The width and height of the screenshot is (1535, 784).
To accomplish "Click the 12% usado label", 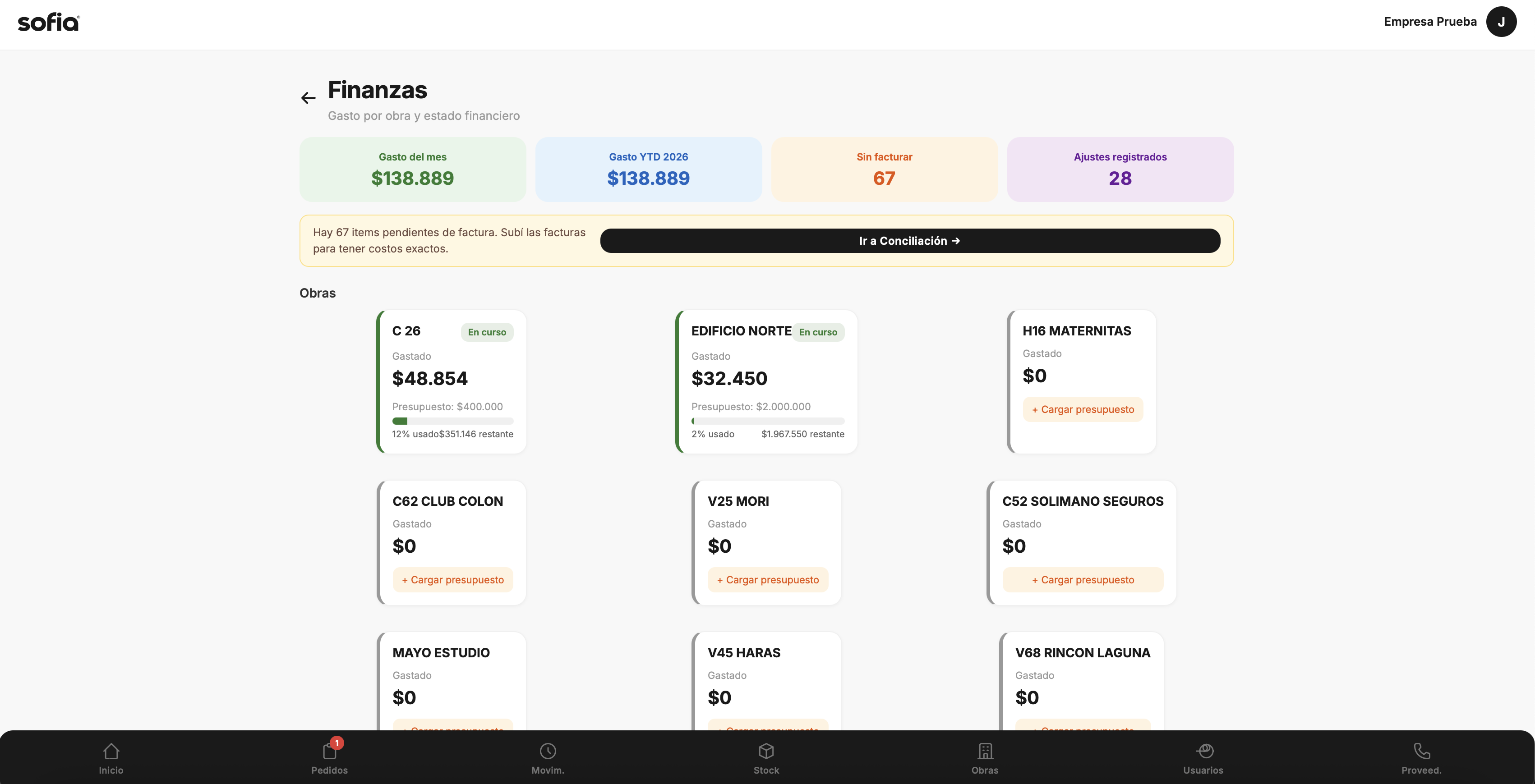I will pyautogui.click(x=415, y=434).
